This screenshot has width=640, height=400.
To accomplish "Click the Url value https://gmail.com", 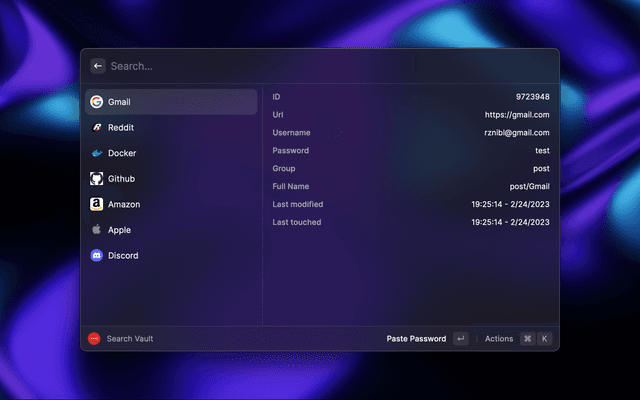I will [517, 115].
